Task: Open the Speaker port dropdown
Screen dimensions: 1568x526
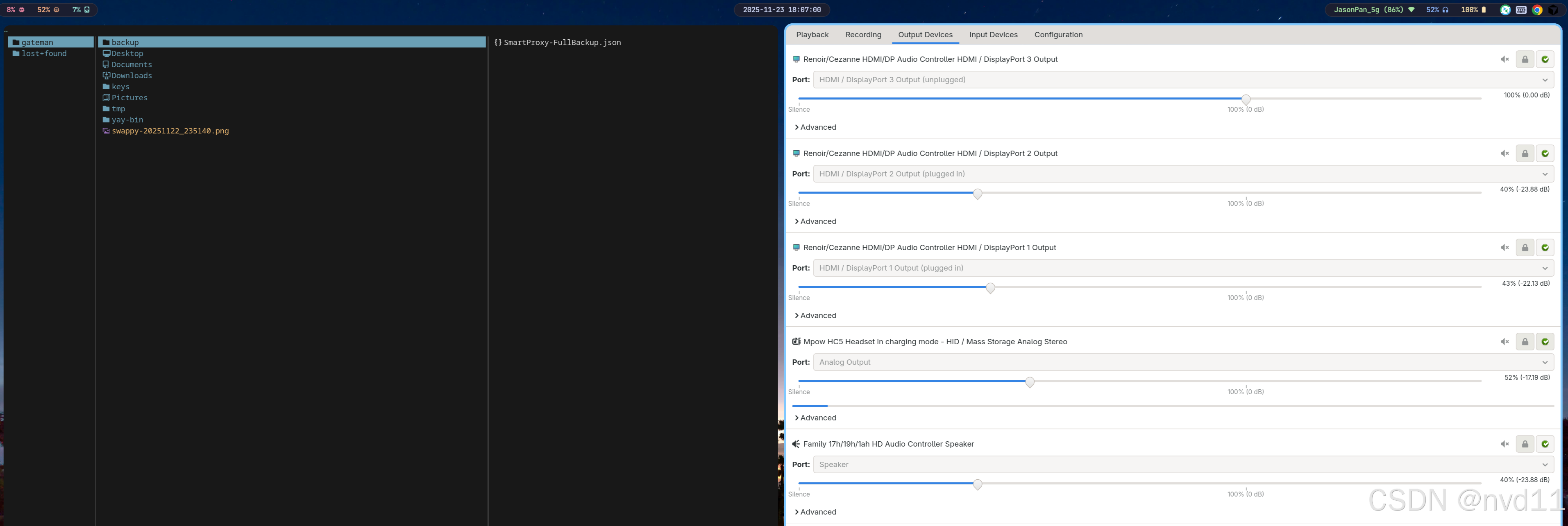Action: point(1183,465)
